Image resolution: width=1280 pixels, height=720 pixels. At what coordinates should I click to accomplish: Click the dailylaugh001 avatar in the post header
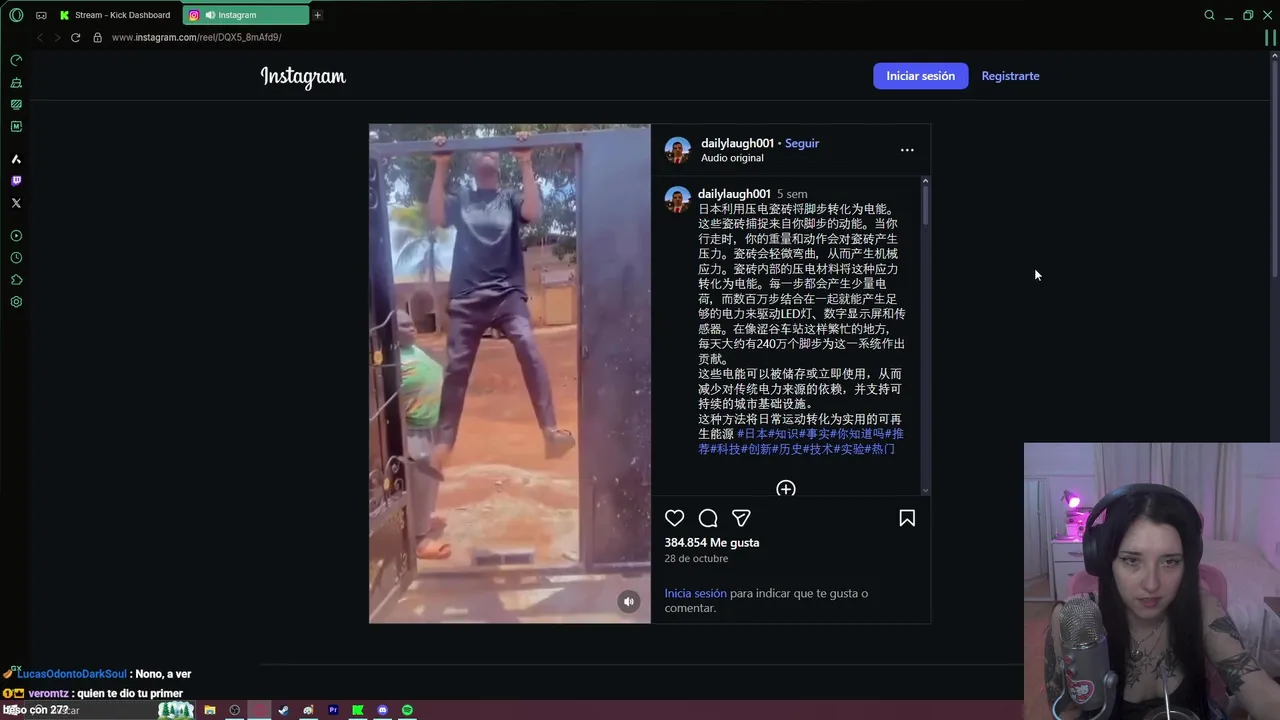678,150
